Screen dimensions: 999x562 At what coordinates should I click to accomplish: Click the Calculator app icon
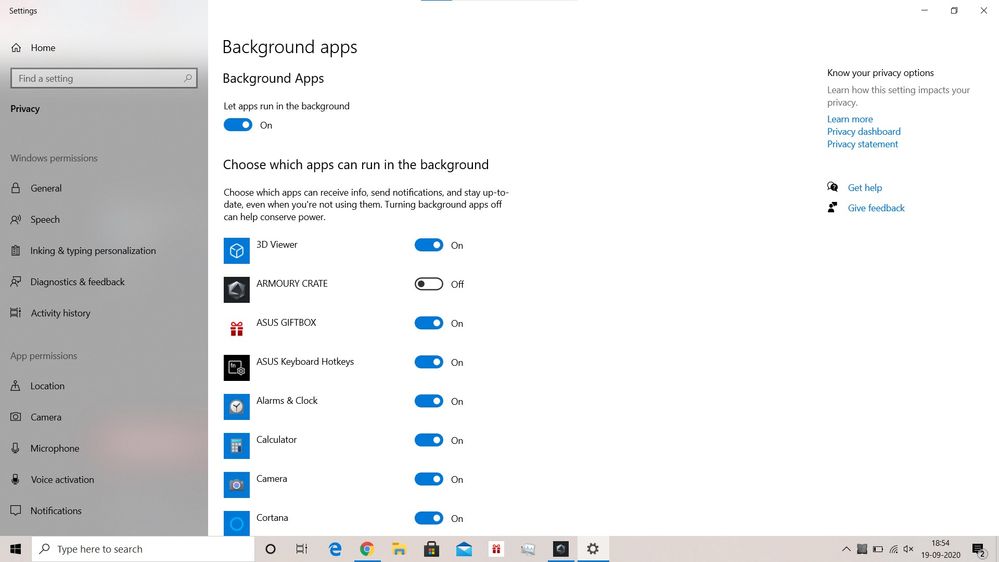pyautogui.click(x=236, y=445)
